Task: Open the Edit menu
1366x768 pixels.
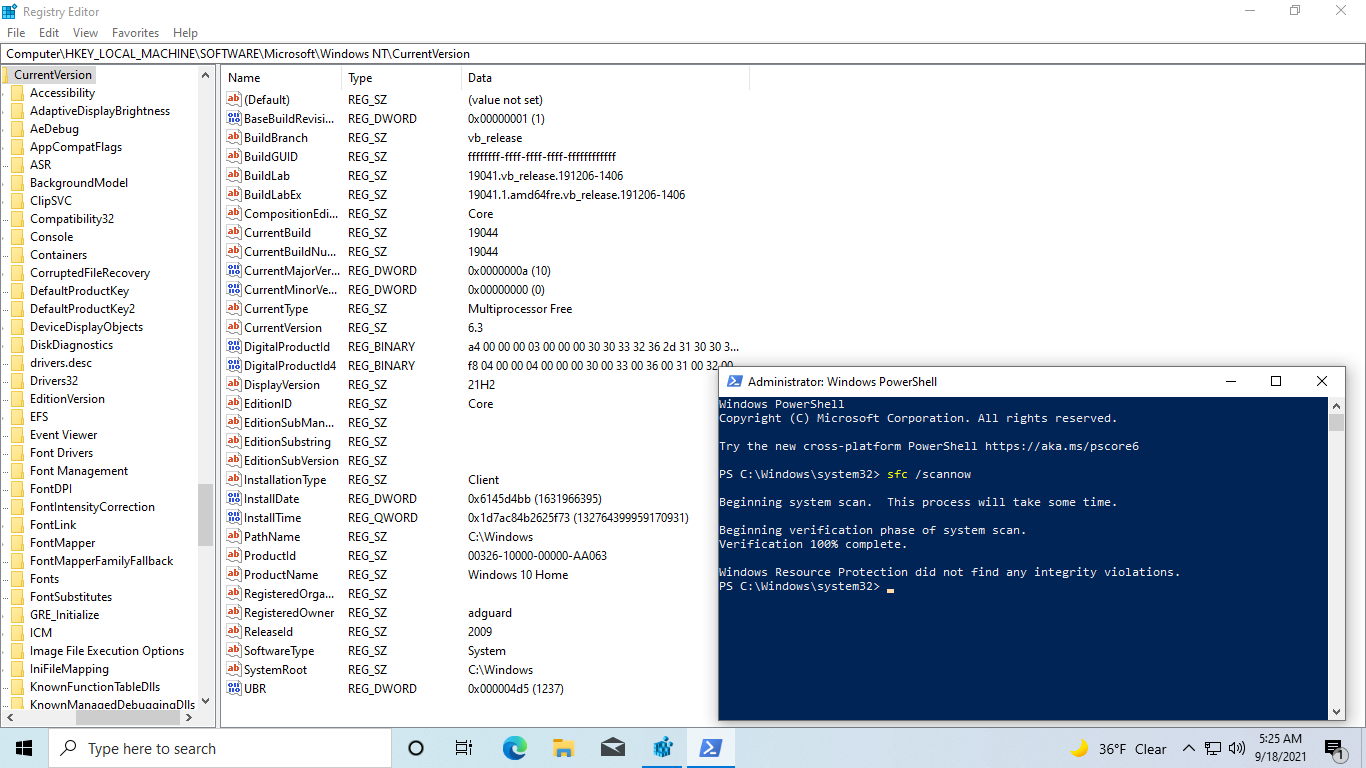Action: (49, 33)
